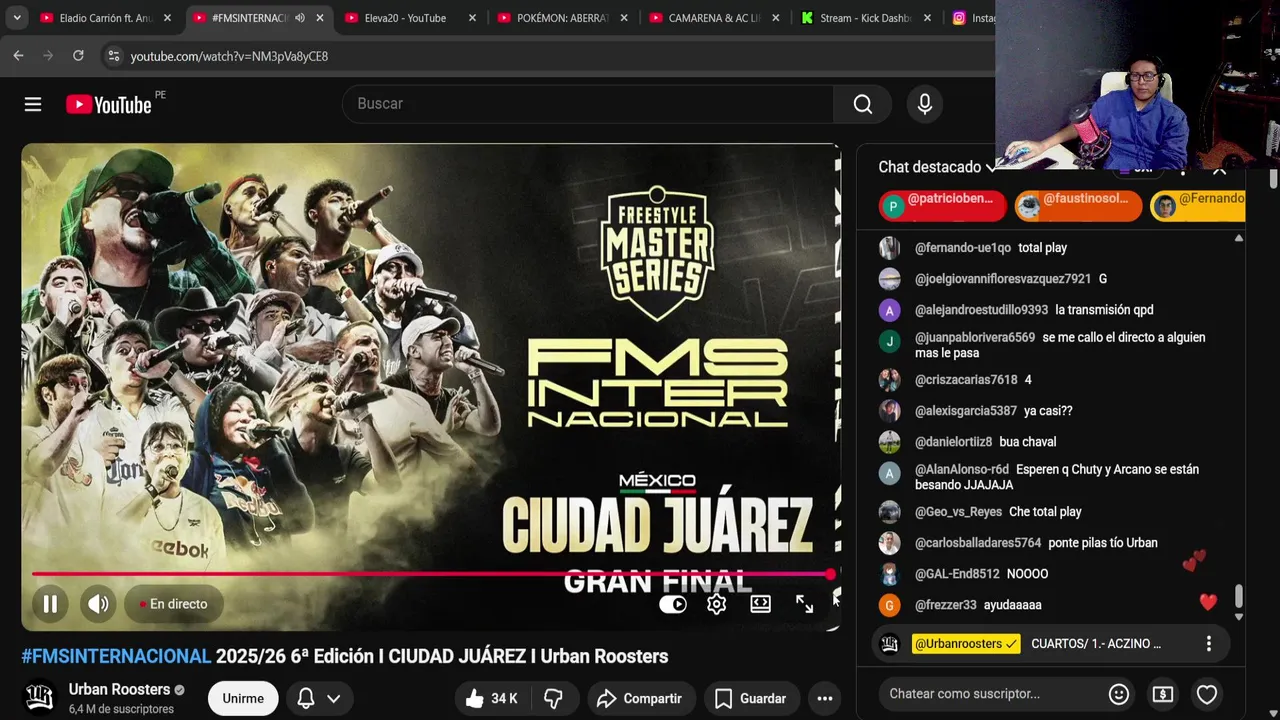The image size is (1280, 720).
Task: Click @alejandroestudillo9393 chat username
Action: coord(981,310)
